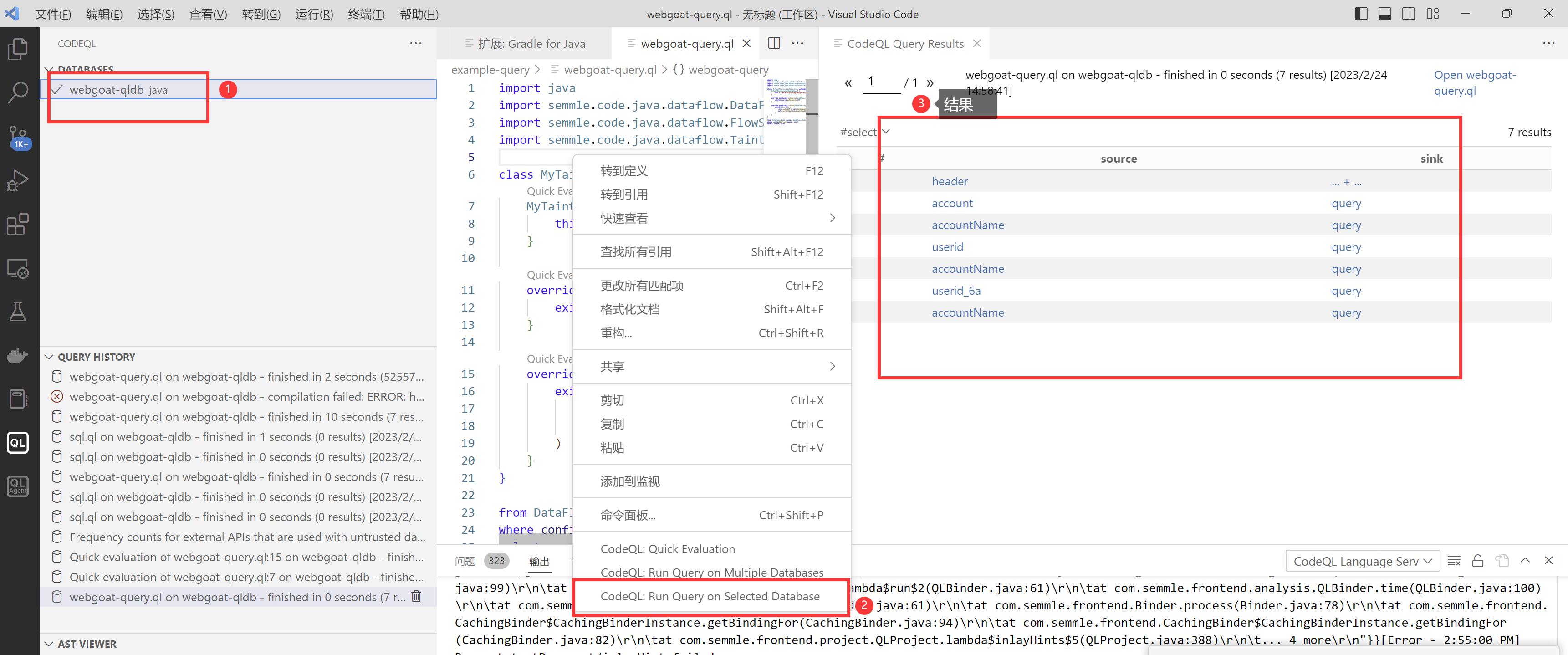1568x655 pixels.
Task: Toggle primary sidebar layout button
Action: (1361, 13)
